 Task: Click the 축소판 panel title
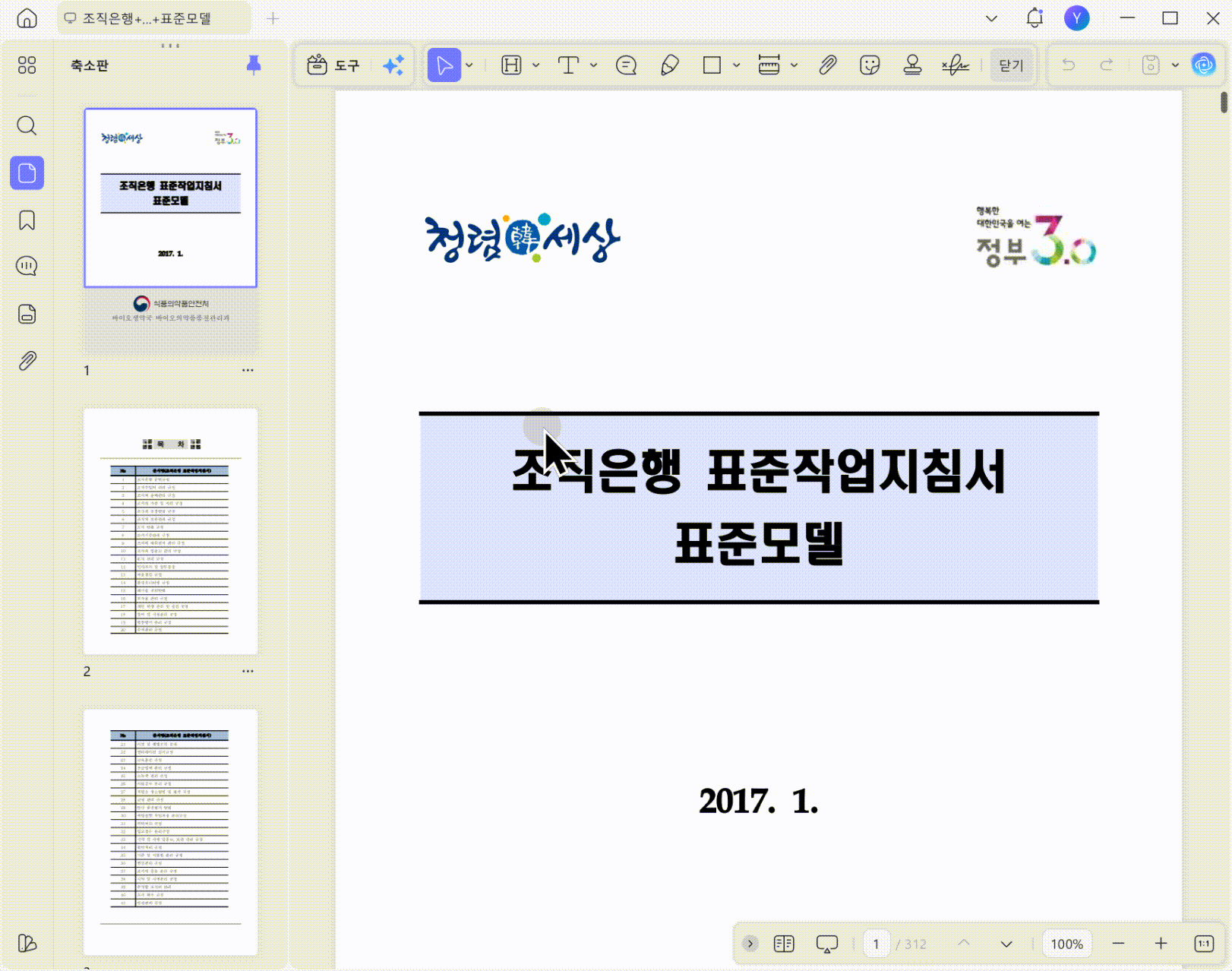pyautogui.click(x=90, y=65)
